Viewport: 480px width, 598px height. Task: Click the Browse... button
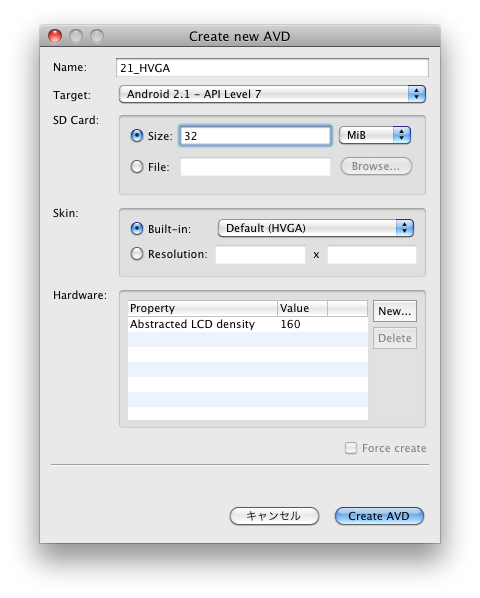pos(376,166)
